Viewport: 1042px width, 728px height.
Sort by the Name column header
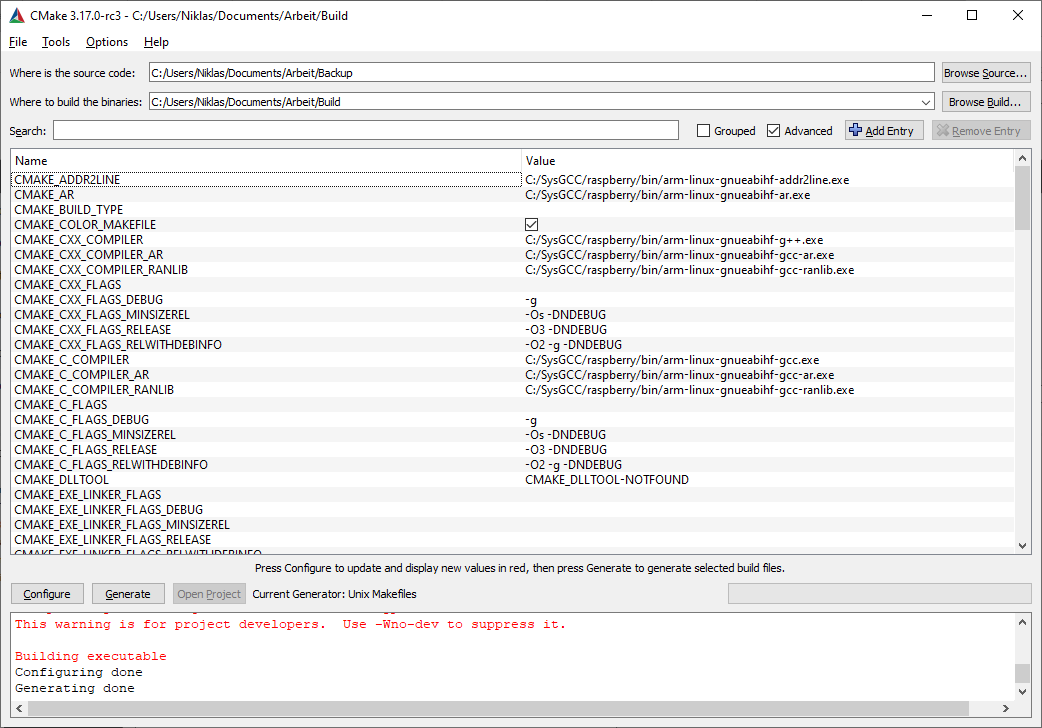[x=266, y=161]
